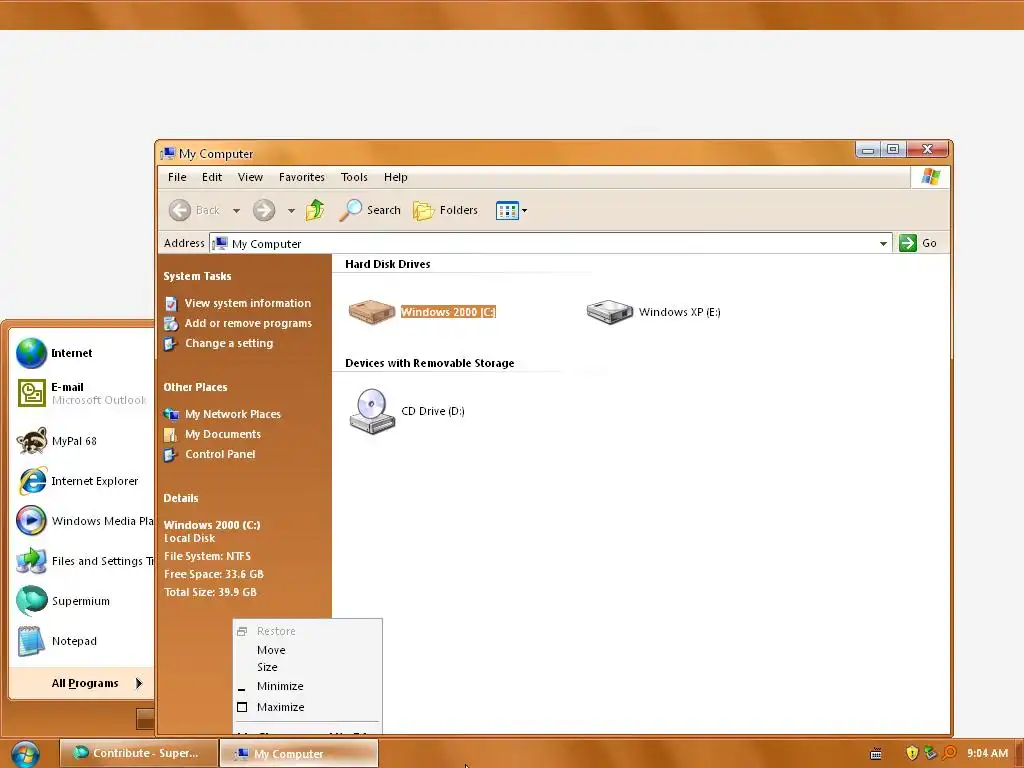Open the Edit menu
Screen dimensions: 1024x768
(212, 177)
